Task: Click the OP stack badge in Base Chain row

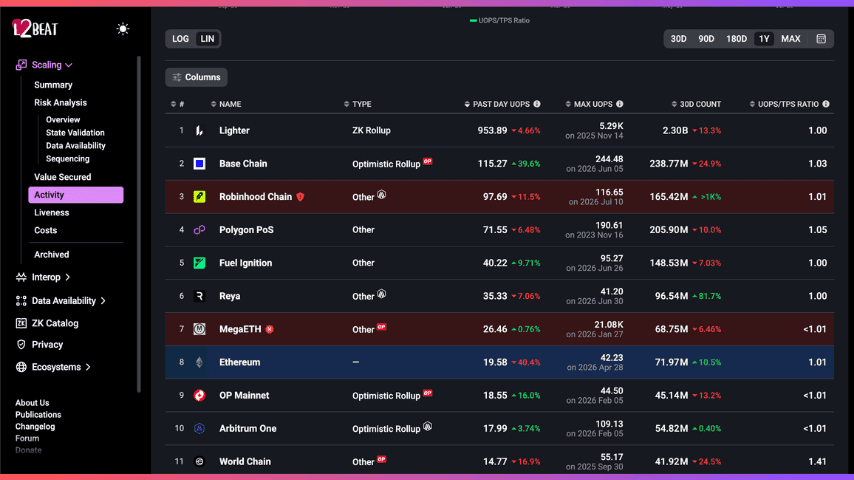Action: tap(428, 161)
